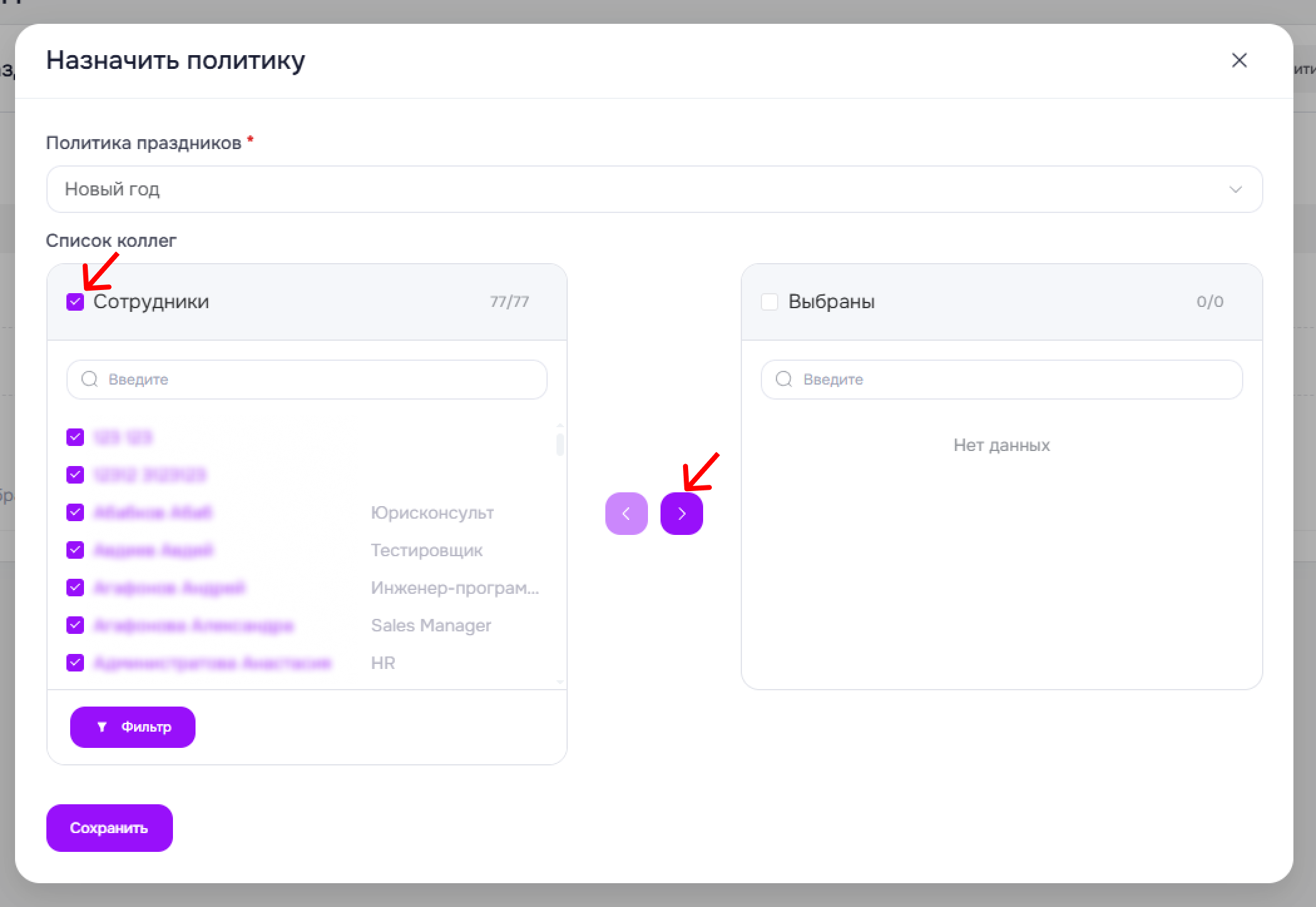Click the search icon in the Выбраны list
Image resolution: width=1316 pixels, height=907 pixels.
784,379
